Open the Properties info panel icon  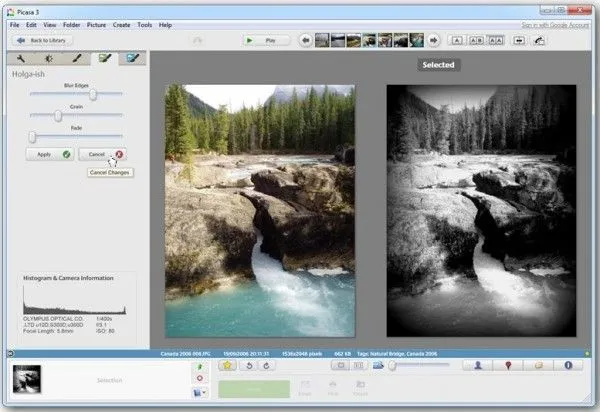(x=568, y=365)
